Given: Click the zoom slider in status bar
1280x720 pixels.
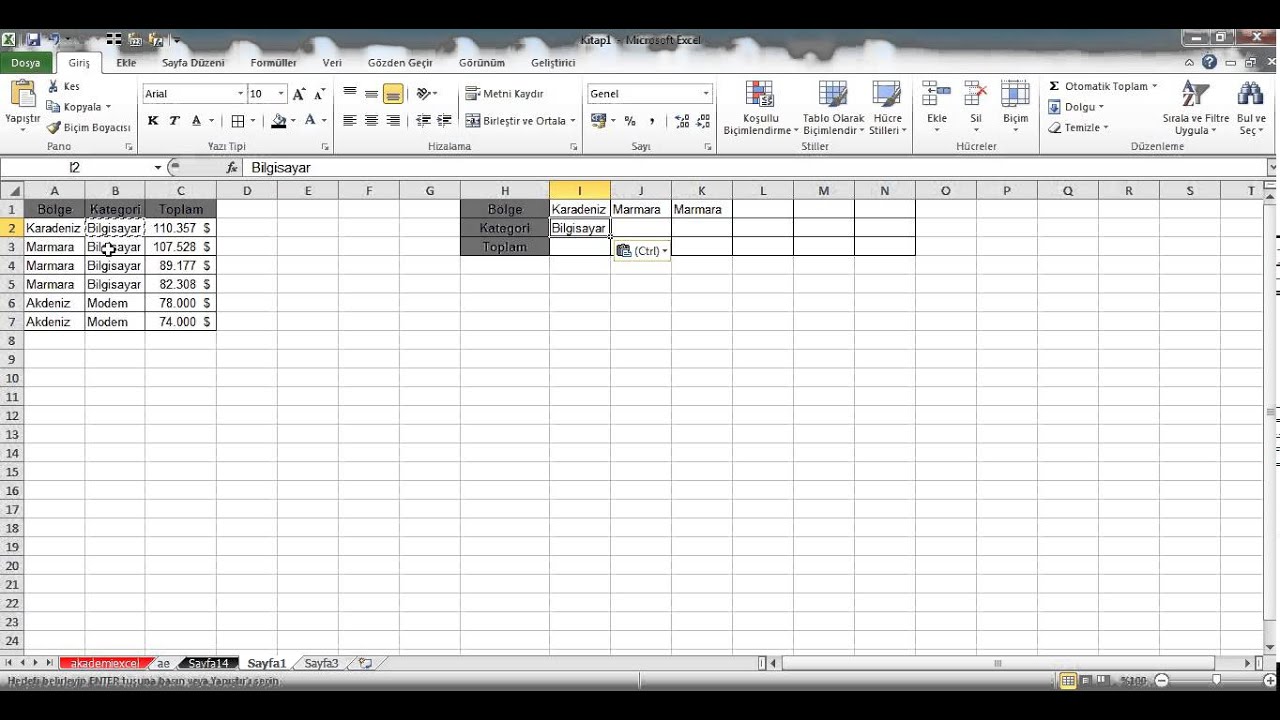Looking at the screenshot, I should [1216, 680].
